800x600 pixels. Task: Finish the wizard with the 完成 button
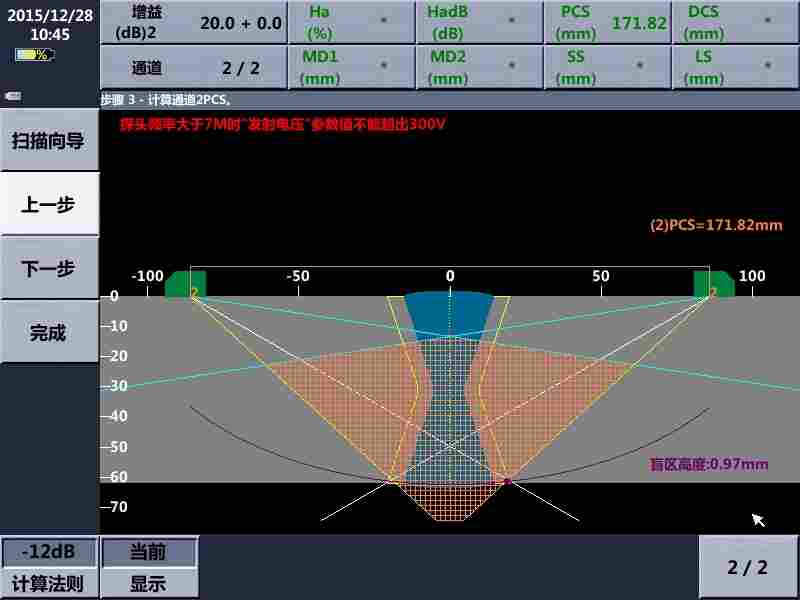(50, 333)
